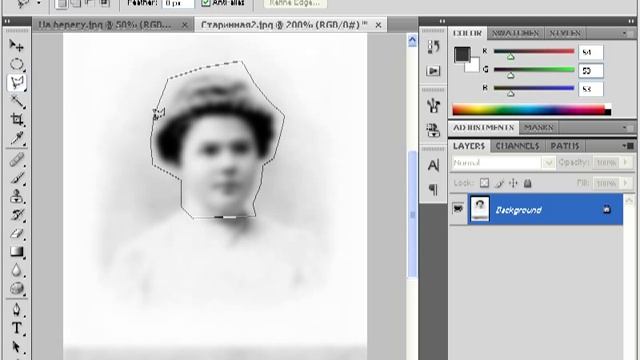Hide the Background layer with eye icon

(x=458, y=209)
